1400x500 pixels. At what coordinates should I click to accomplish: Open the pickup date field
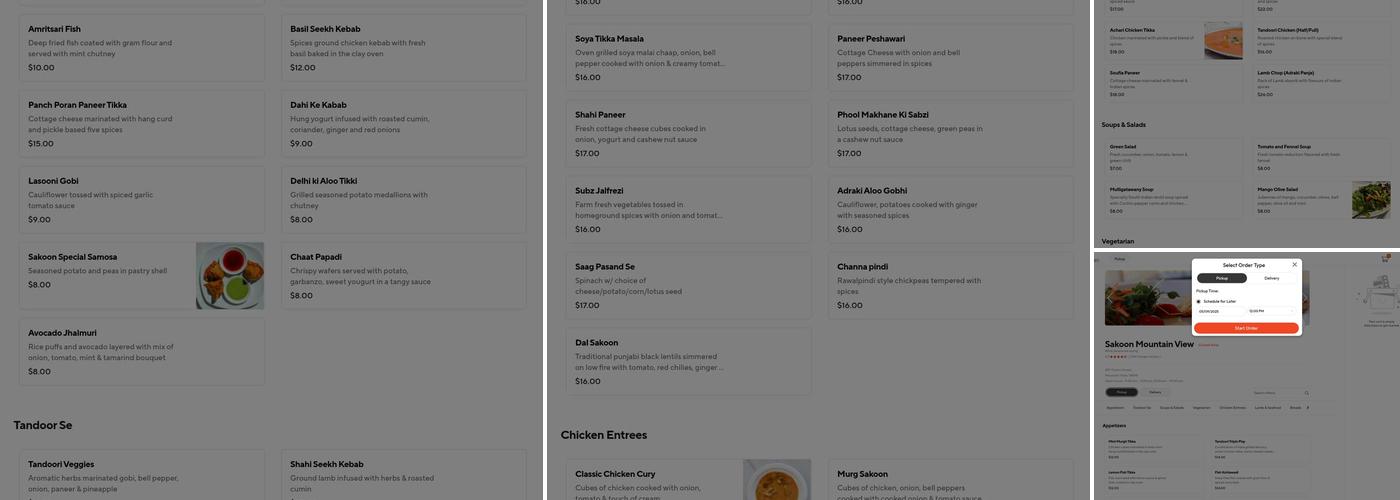(1220, 311)
